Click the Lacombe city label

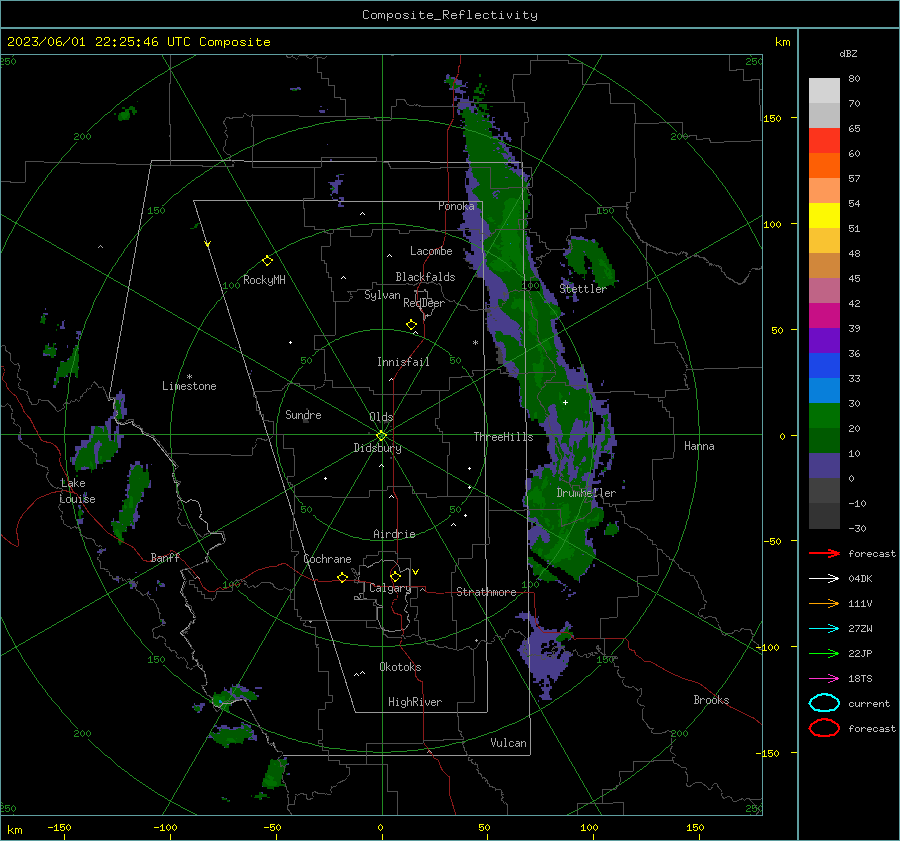coord(431,251)
